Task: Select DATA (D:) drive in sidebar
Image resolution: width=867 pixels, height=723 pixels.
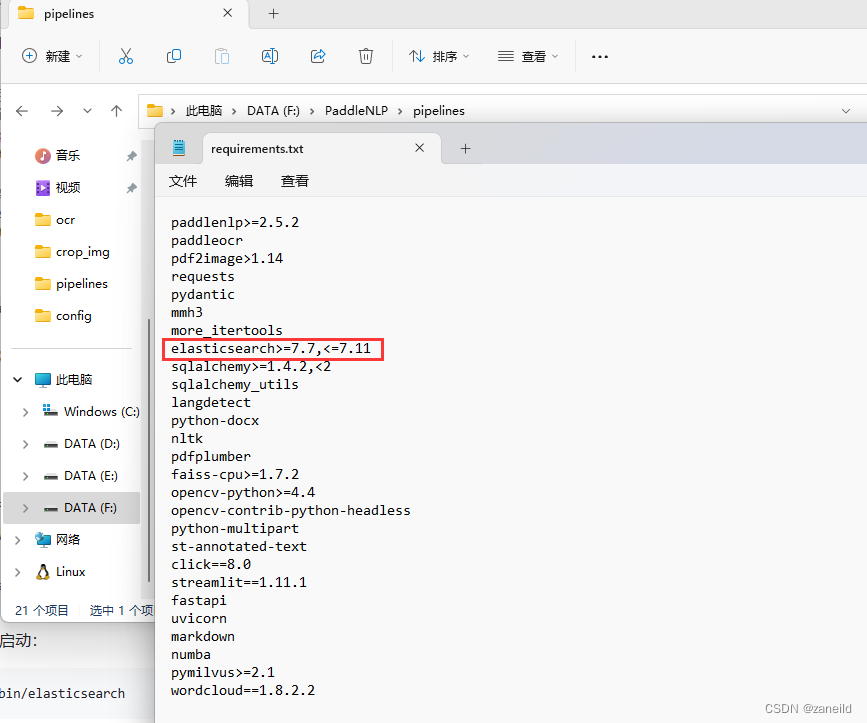Action: (91, 444)
